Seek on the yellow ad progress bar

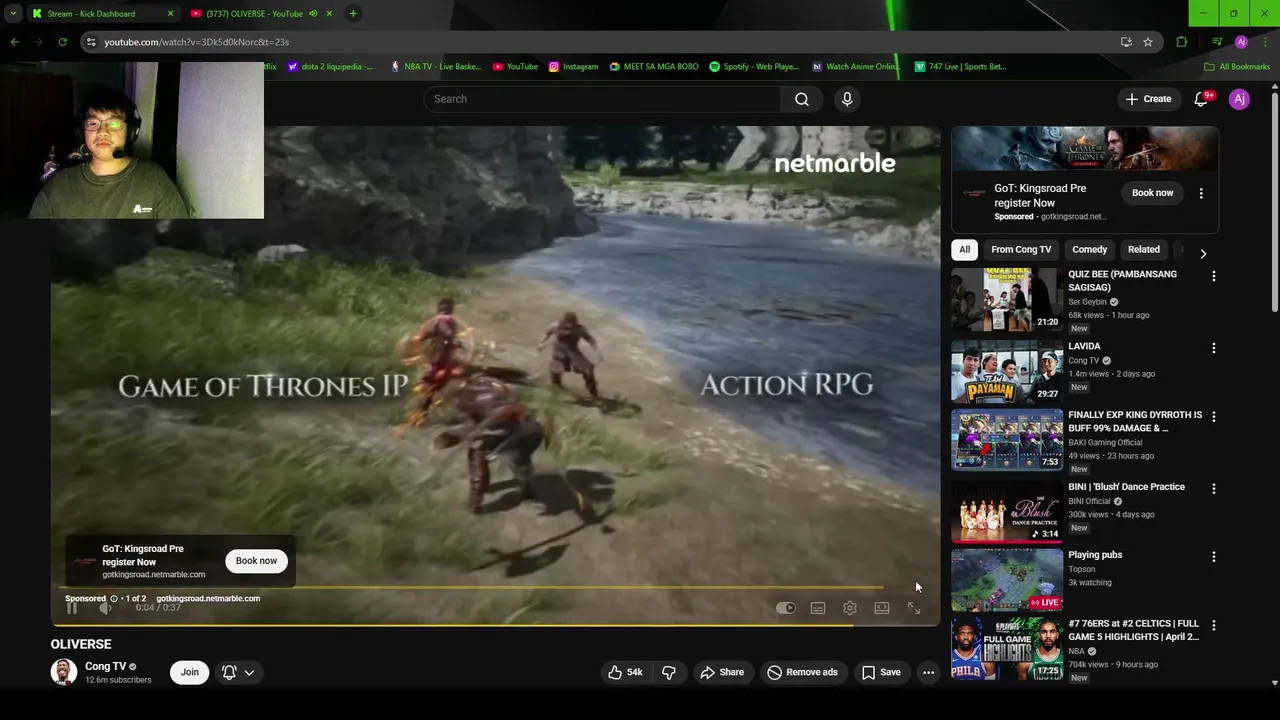[470, 588]
